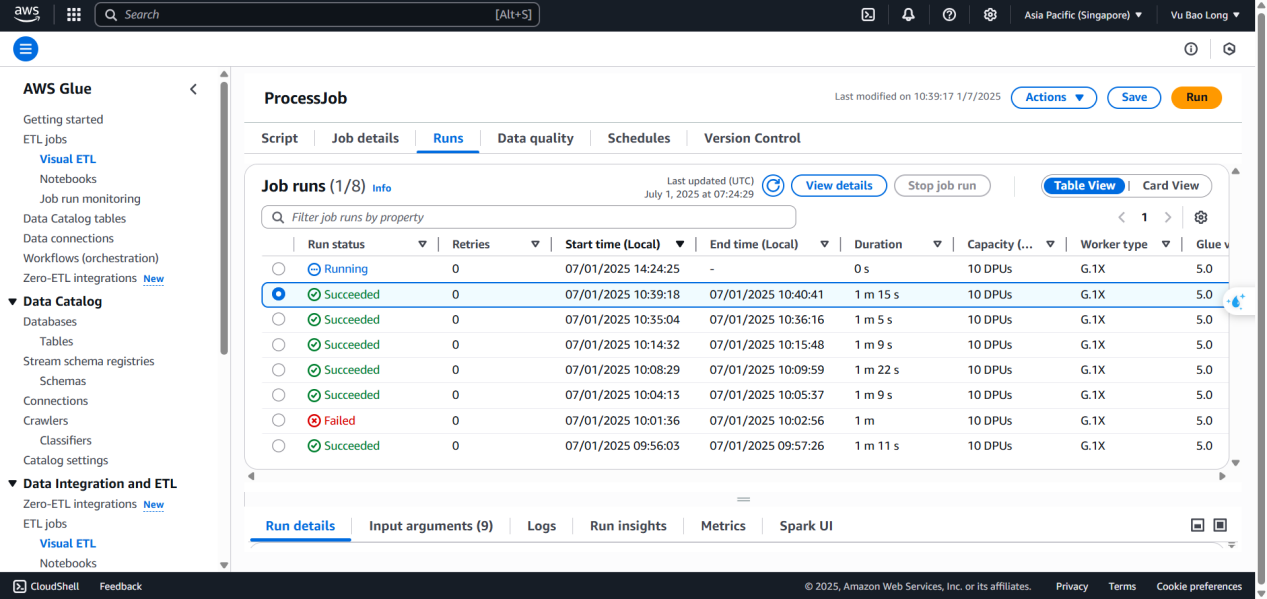
Task: Click CloudShell icon in footer
Action: (19, 586)
